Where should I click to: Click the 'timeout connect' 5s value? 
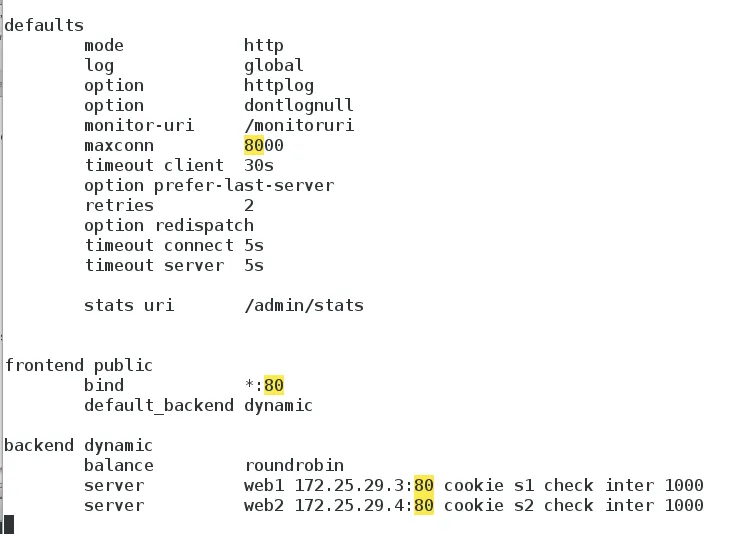pos(254,245)
